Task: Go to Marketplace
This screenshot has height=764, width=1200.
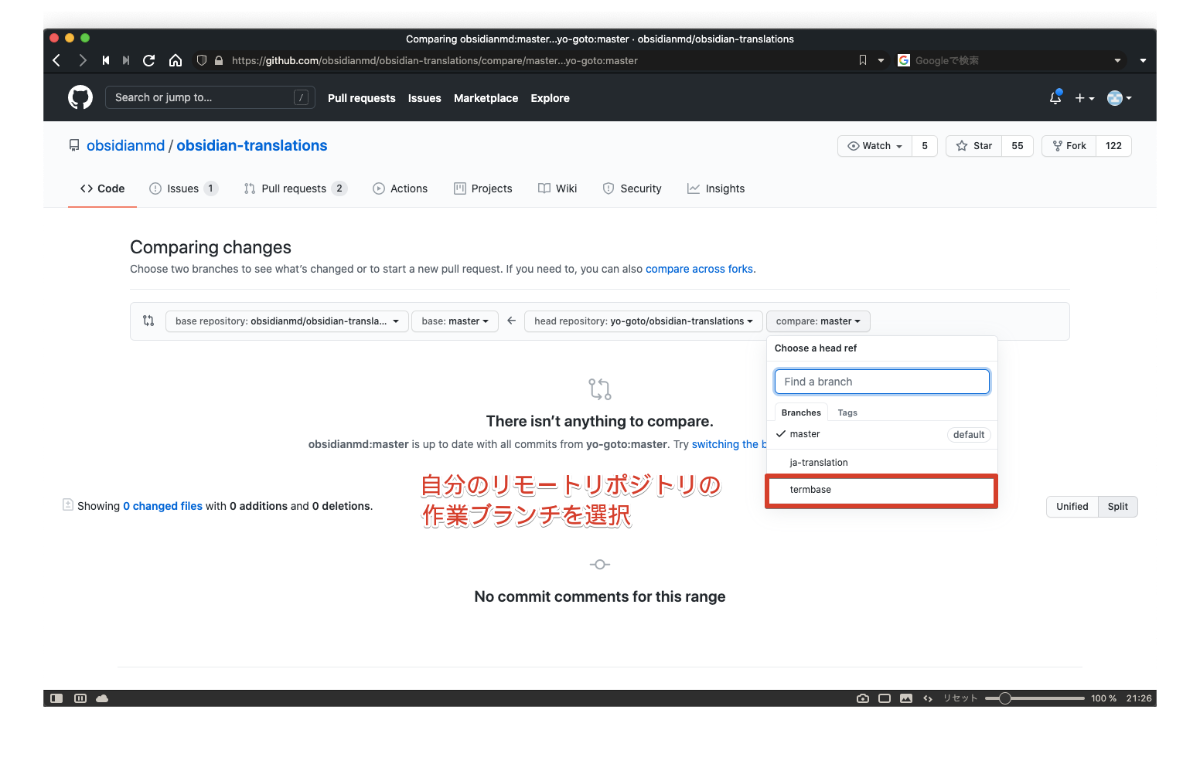Action: [485, 98]
